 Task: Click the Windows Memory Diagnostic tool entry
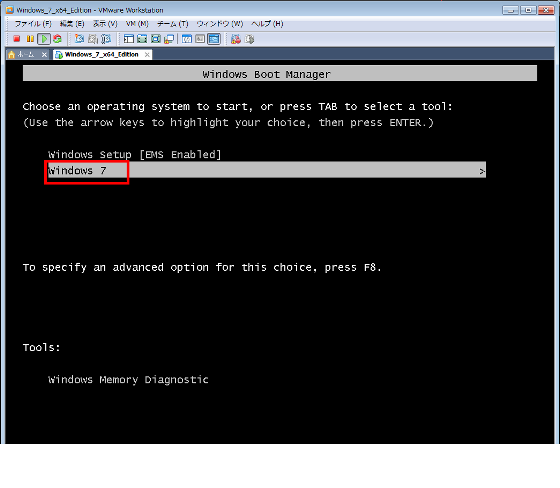click(x=128, y=379)
